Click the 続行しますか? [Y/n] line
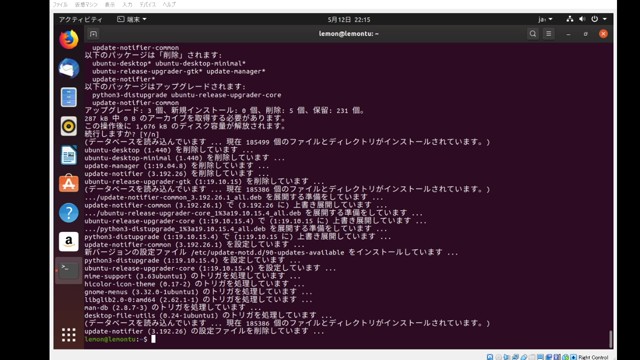This screenshot has height=360, width=640. (x=122, y=134)
